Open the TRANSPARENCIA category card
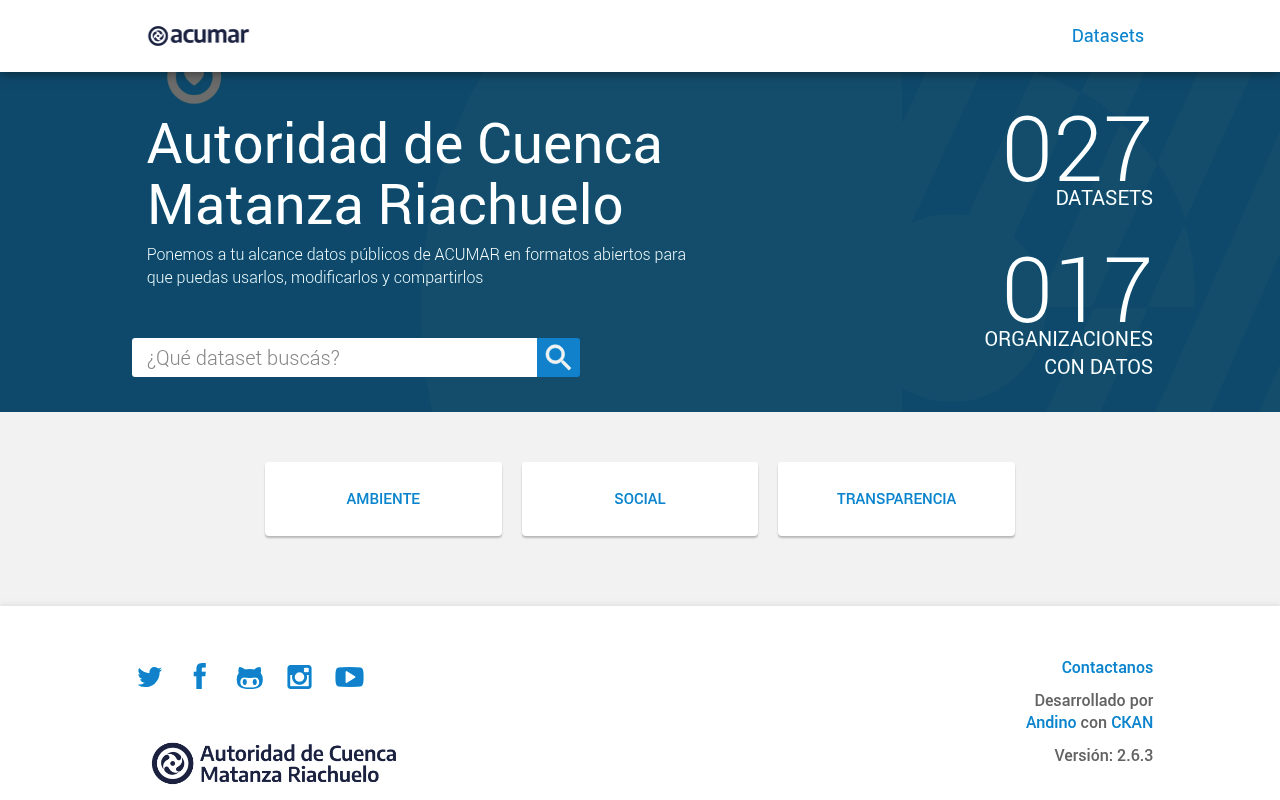Viewport: 1280px width, 800px height. (x=896, y=498)
